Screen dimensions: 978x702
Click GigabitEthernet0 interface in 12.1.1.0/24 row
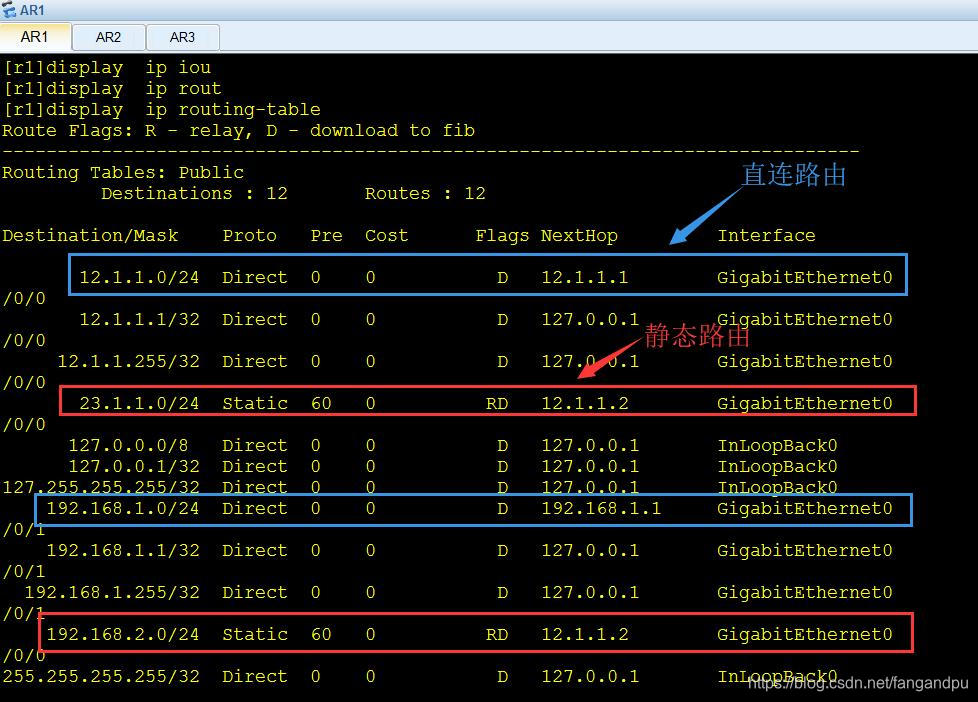[x=805, y=277]
